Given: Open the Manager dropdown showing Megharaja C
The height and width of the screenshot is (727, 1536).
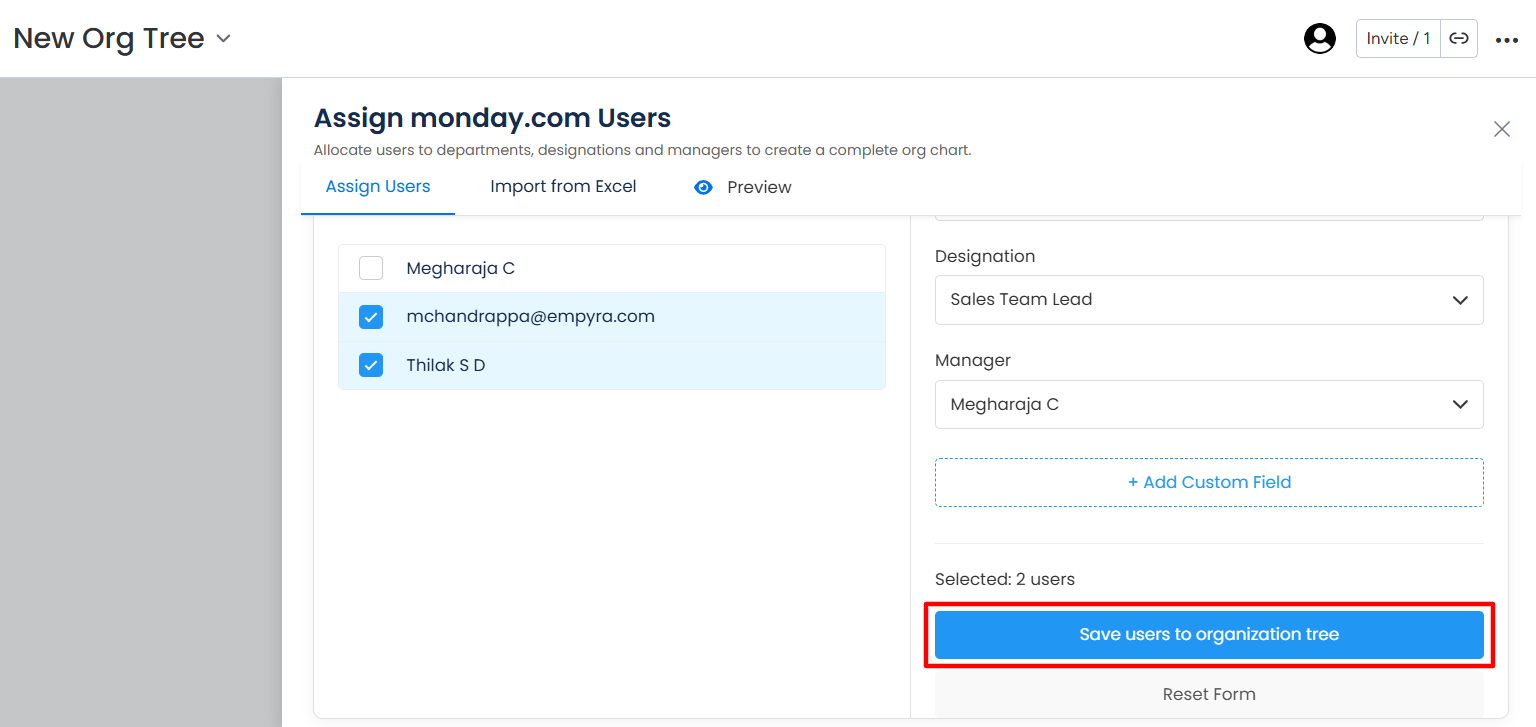Looking at the screenshot, I should click(x=1209, y=405).
